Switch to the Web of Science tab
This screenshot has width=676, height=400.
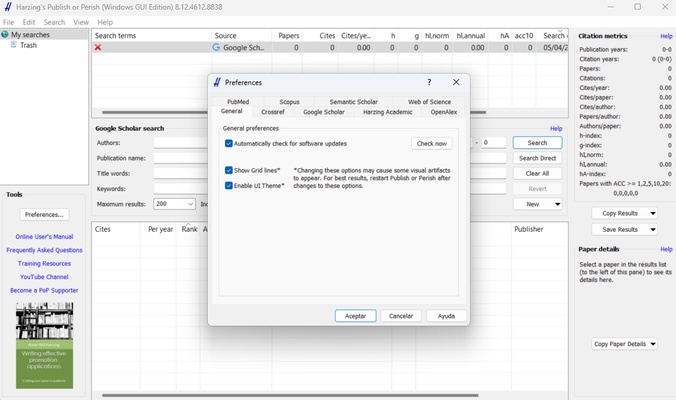point(429,102)
